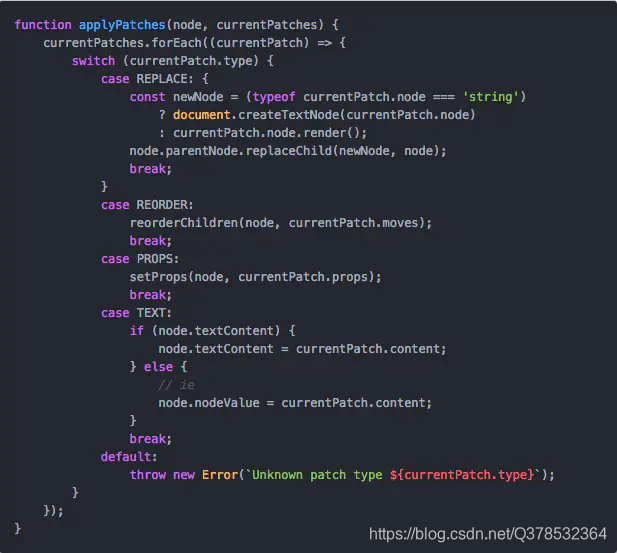Click the case PROPS: line
Image resolution: width=617 pixels, height=553 pixels.
pyautogui.click(x=140, y=259)
